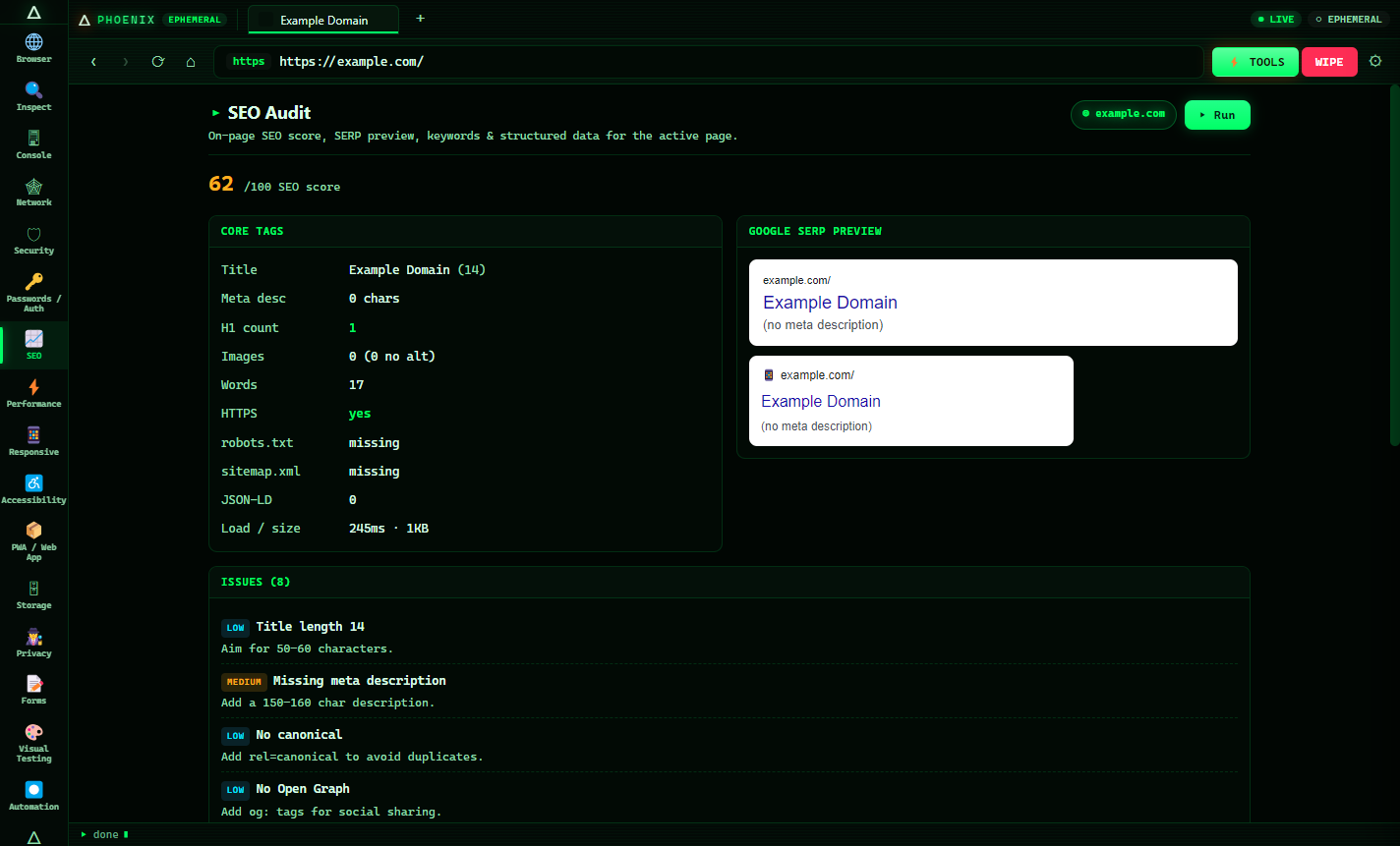Go back with the left arrow
1400x846 pixels.
pyautogui.click(x=93, y=62)
